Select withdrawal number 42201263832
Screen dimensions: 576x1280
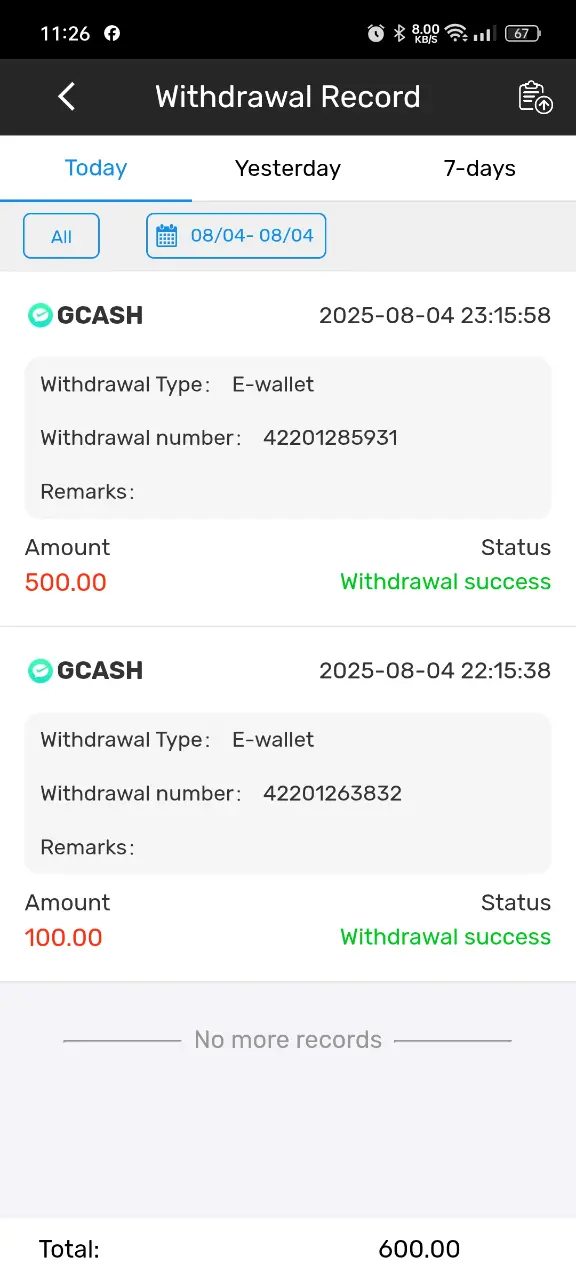pos(332,793)
